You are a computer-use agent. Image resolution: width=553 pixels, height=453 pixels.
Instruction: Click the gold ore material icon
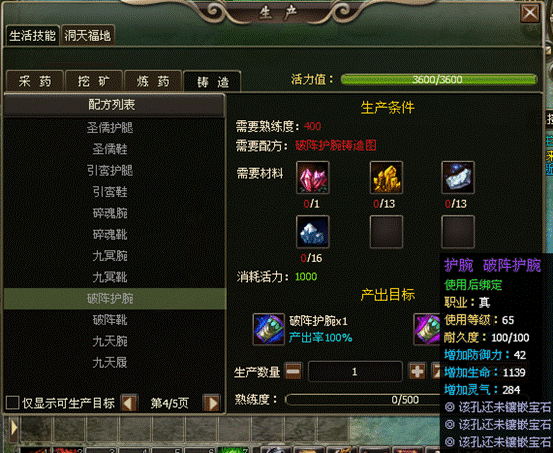pyautogui.click(x=386, y=177)
